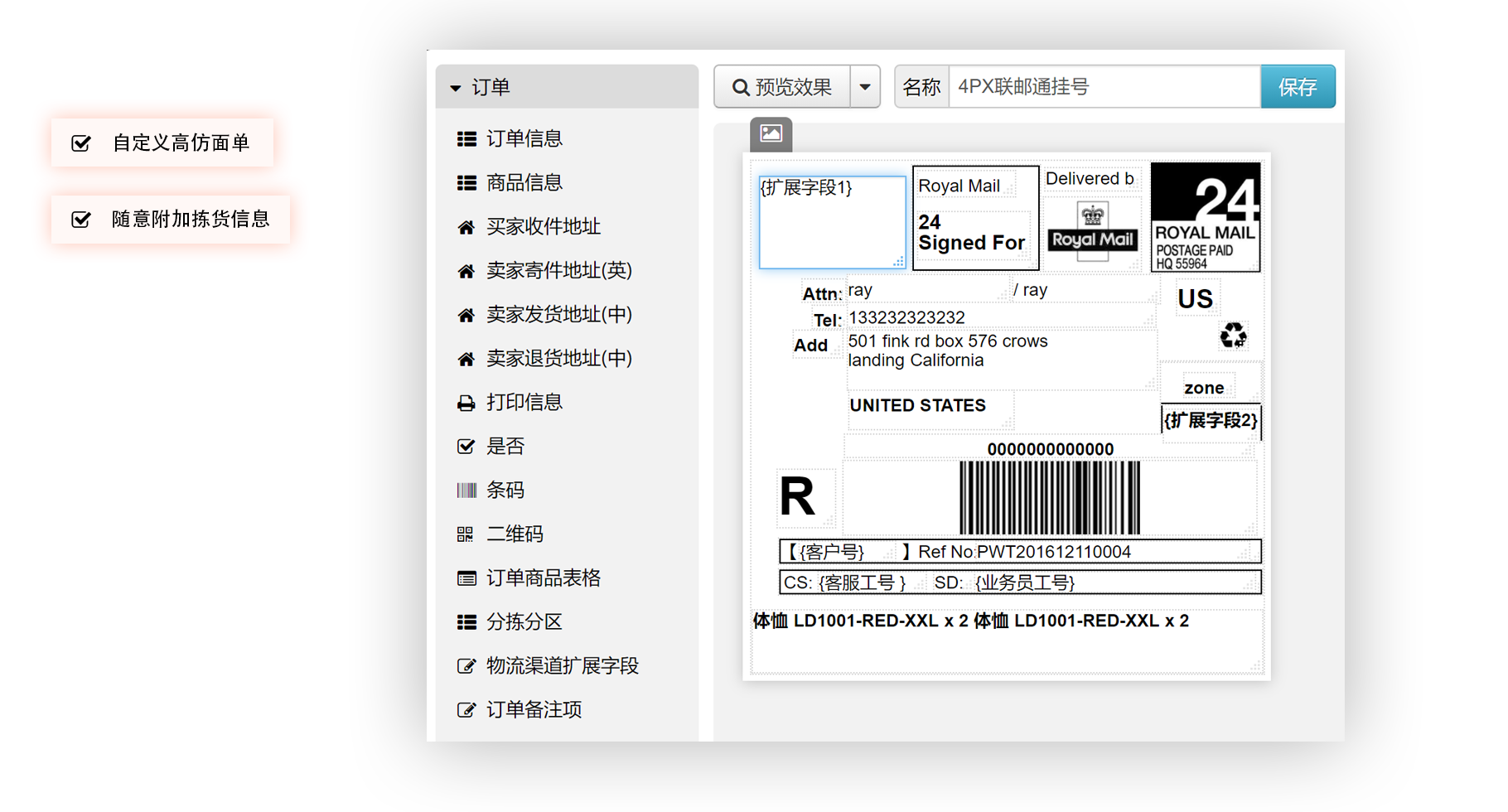This screenshot has width=1508, height=812.
Task: Open 商品信息 menu item
Action: [x=525, y=183]
